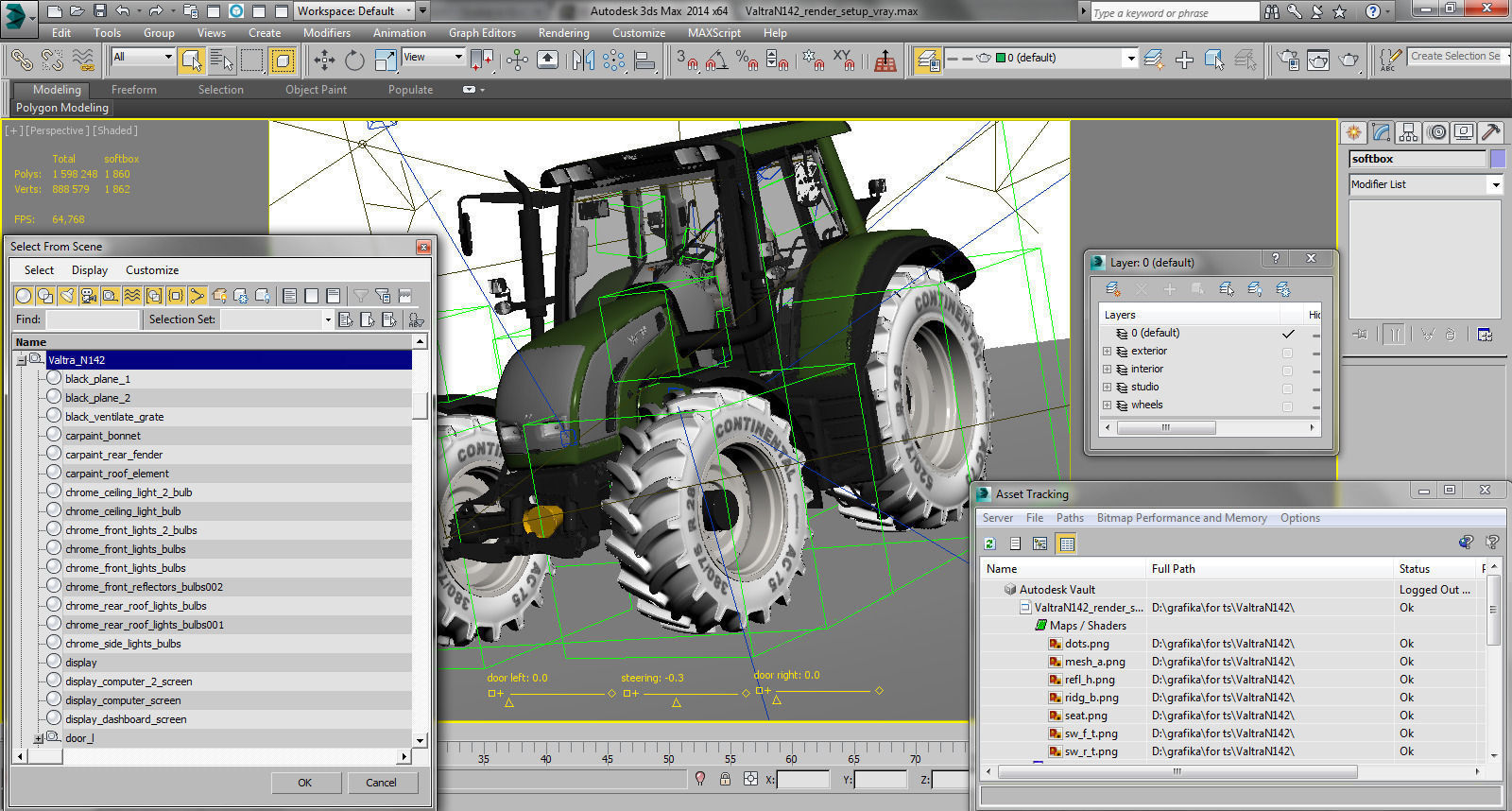Choose the Rectangular Selection Region tool
Viewport: 1512px width, 811px height.
pos(252,60)
